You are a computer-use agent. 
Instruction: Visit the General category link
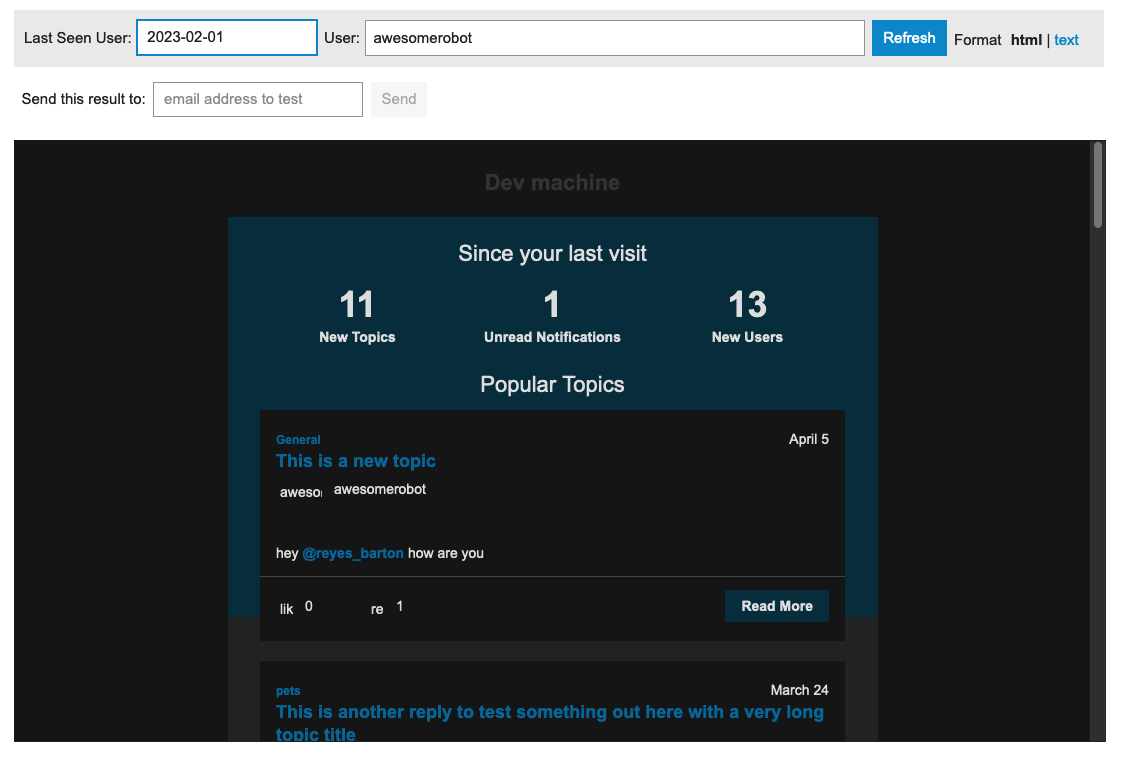click(297, 439)
